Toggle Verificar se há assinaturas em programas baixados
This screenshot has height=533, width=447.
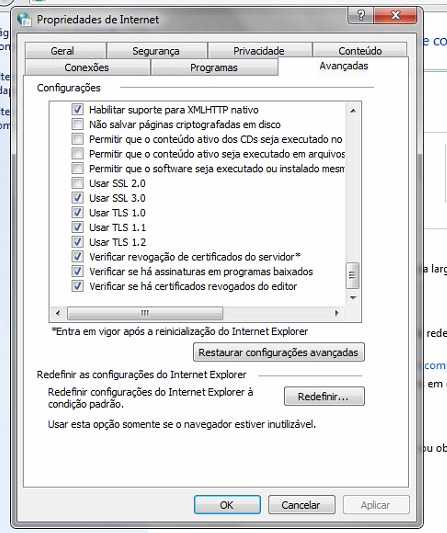(78, 271)
